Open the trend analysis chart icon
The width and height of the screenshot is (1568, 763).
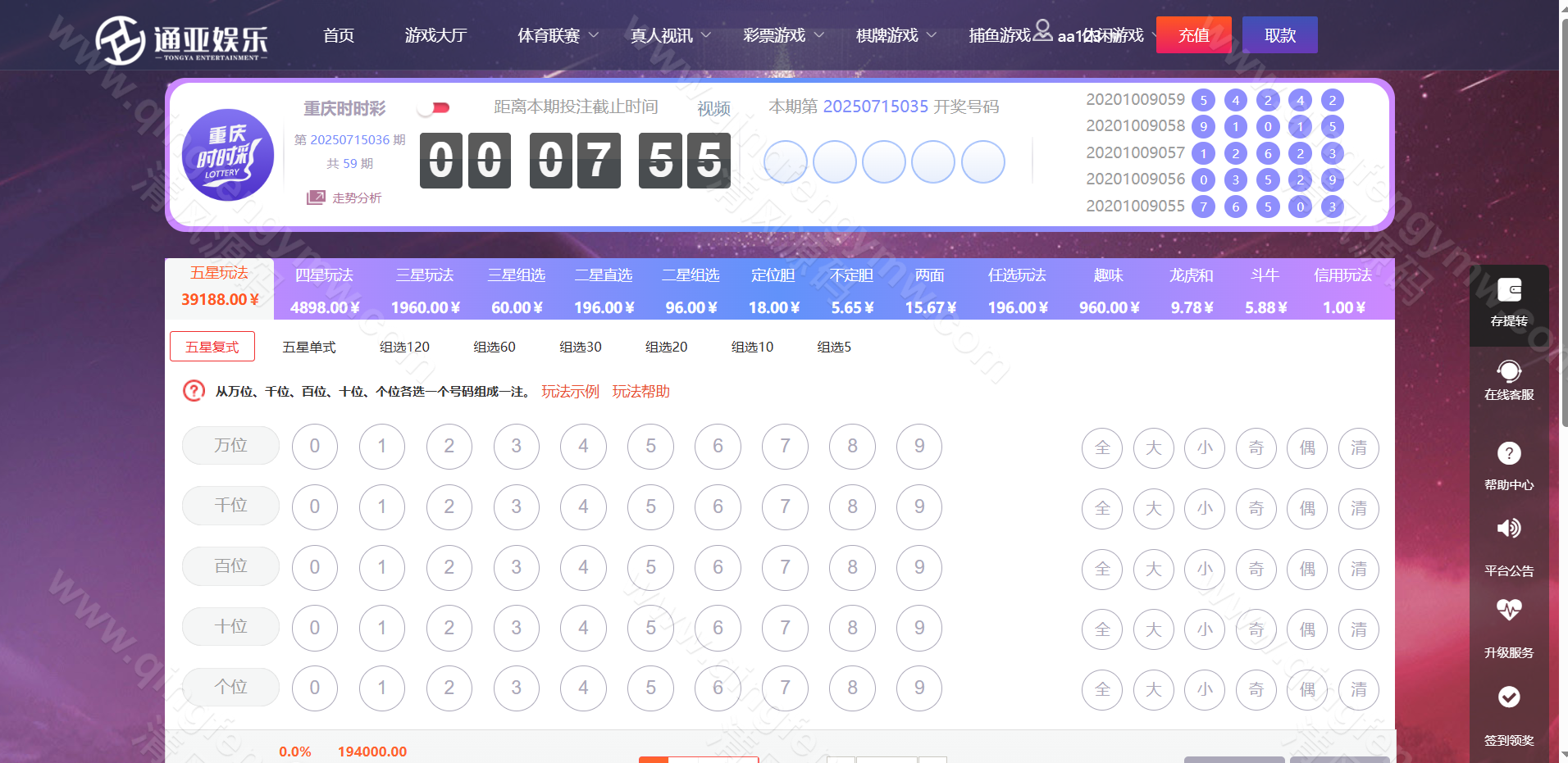pos(316,198)
